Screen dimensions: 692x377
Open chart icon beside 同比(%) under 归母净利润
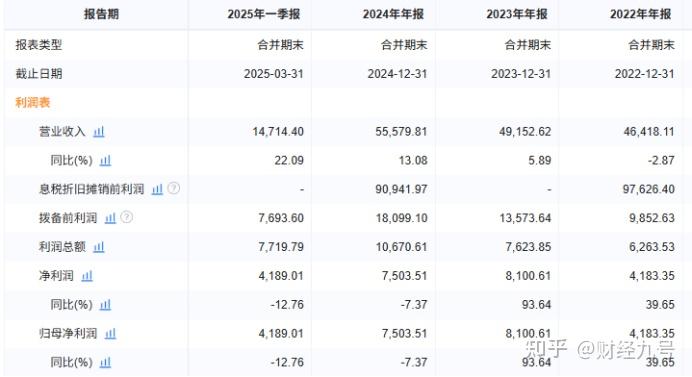(105, 362)
